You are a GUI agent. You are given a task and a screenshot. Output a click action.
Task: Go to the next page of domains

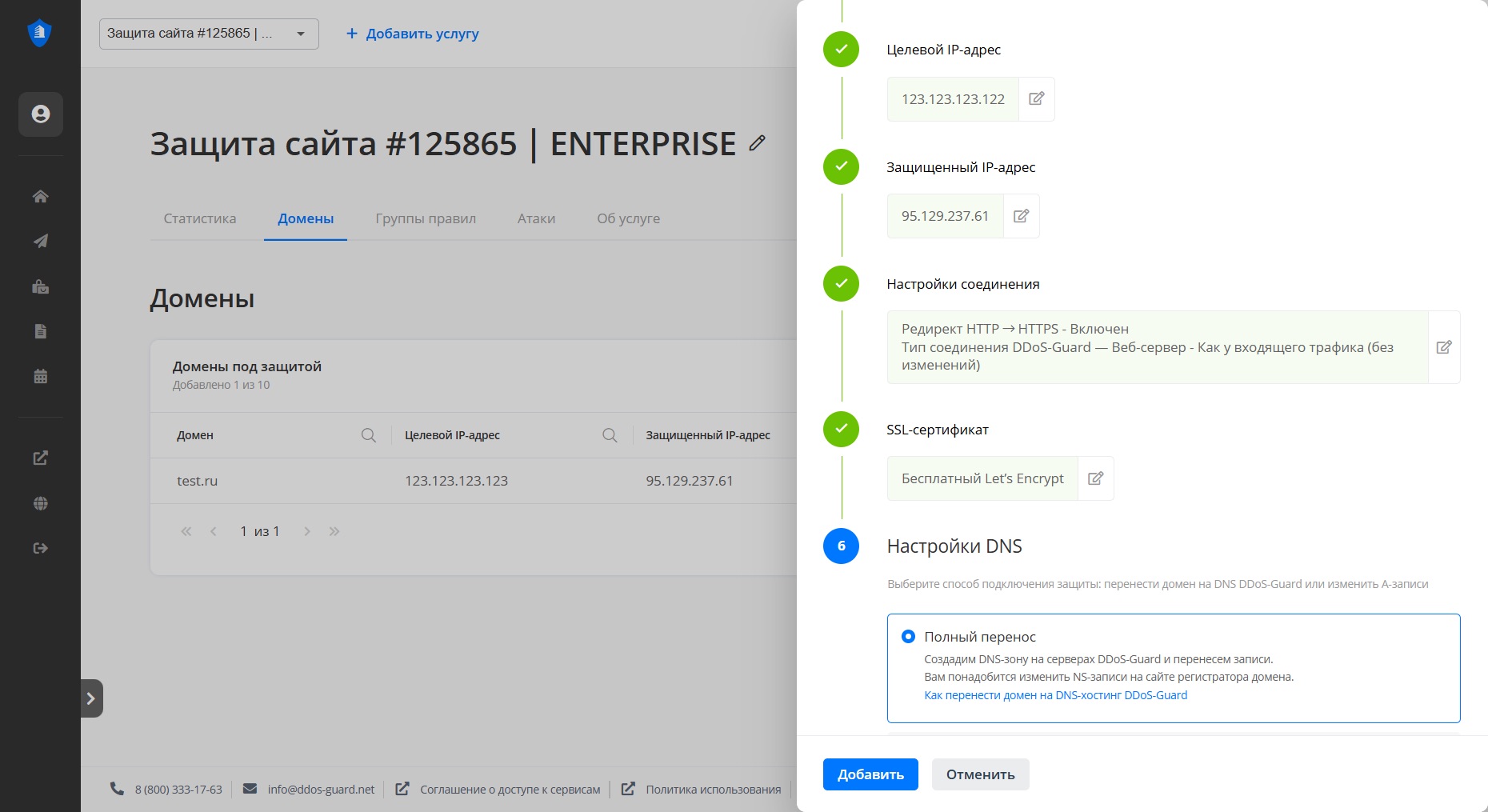tap(307, 531)
